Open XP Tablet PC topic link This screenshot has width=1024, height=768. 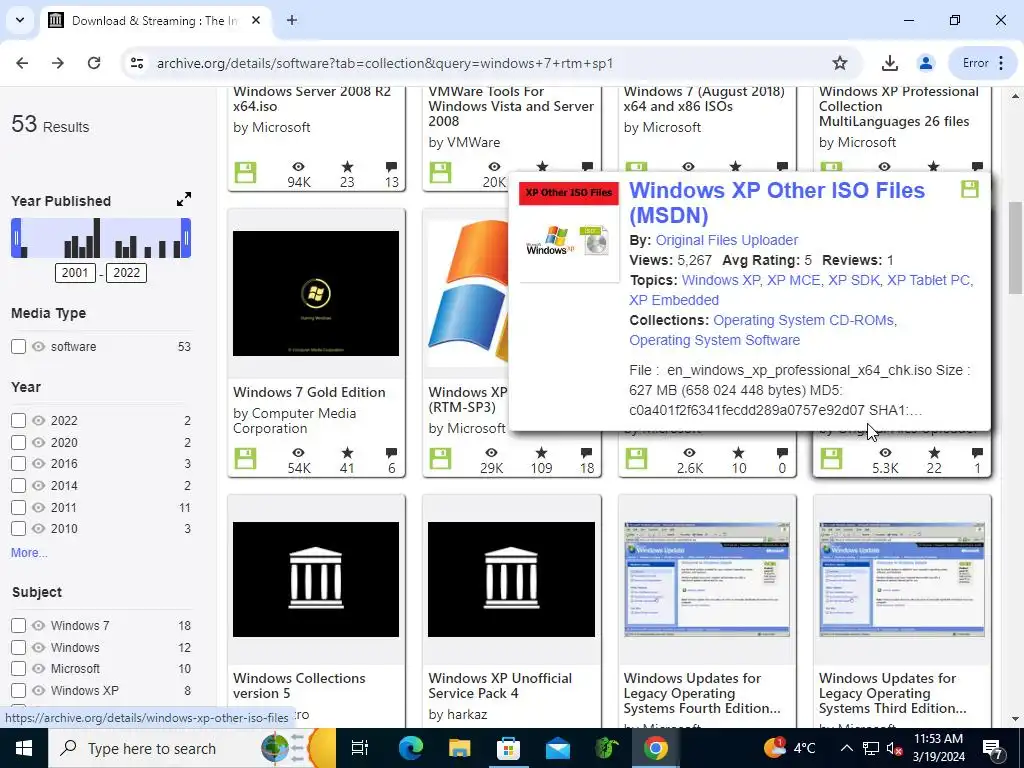929,280
